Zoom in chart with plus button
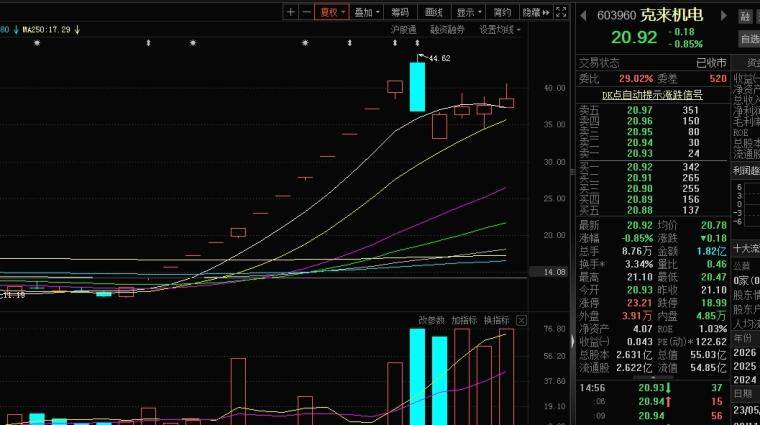The width and height of the screenshot is (760, 425). coord(290,12)
